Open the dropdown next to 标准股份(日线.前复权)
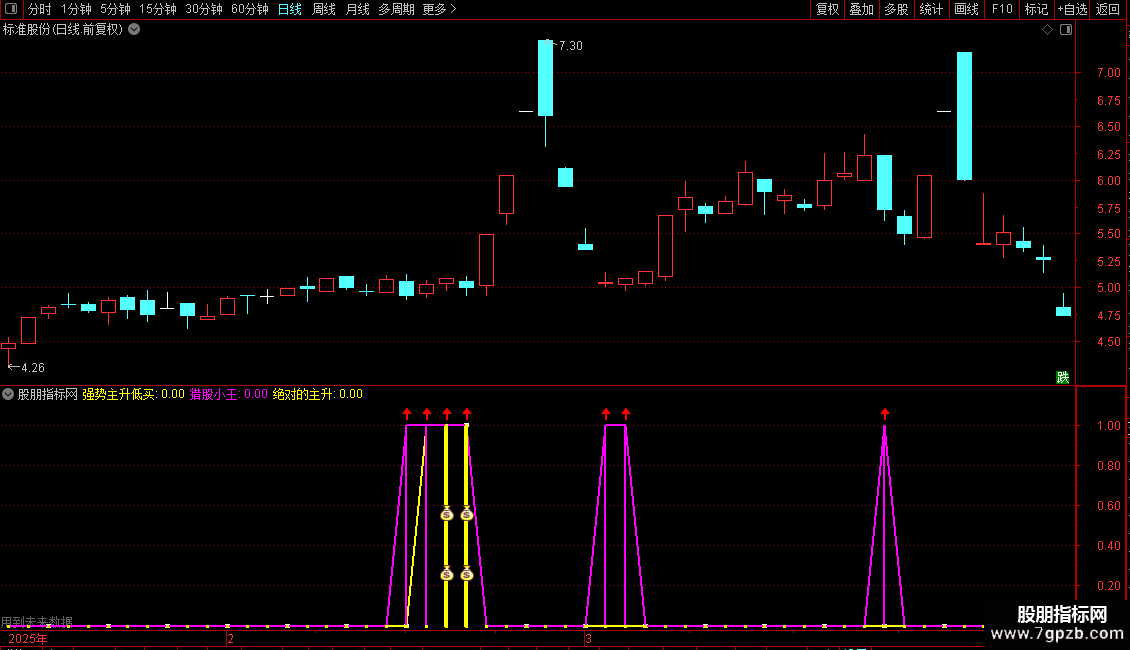This screenshot has height=650, width=1130. (134, 30)
